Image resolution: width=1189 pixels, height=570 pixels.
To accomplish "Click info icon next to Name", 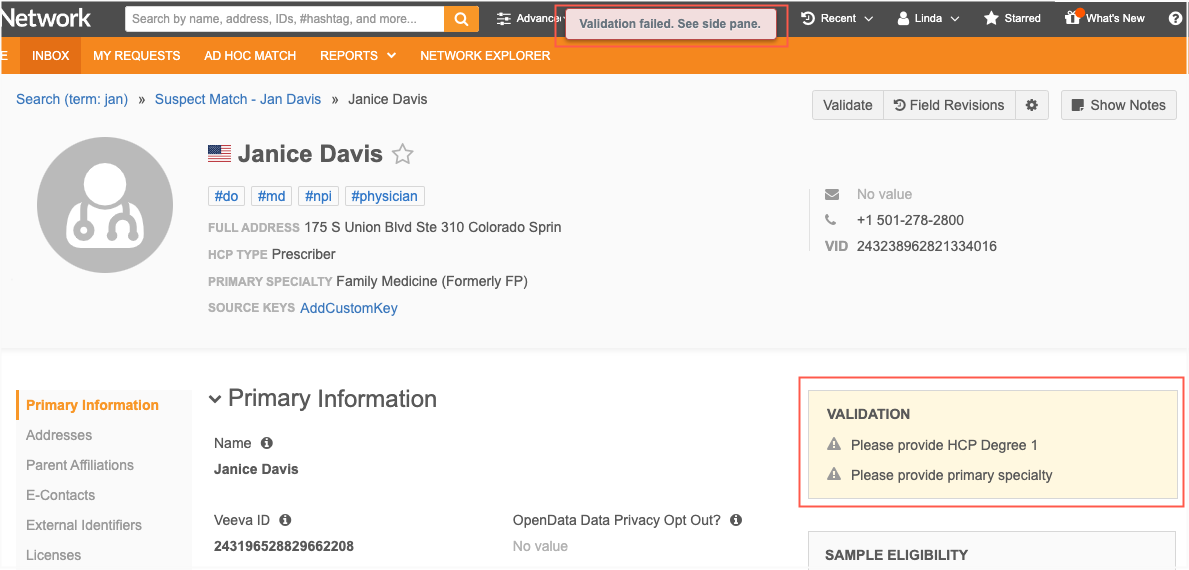I will pyautogui.click(x=267, y=443).
